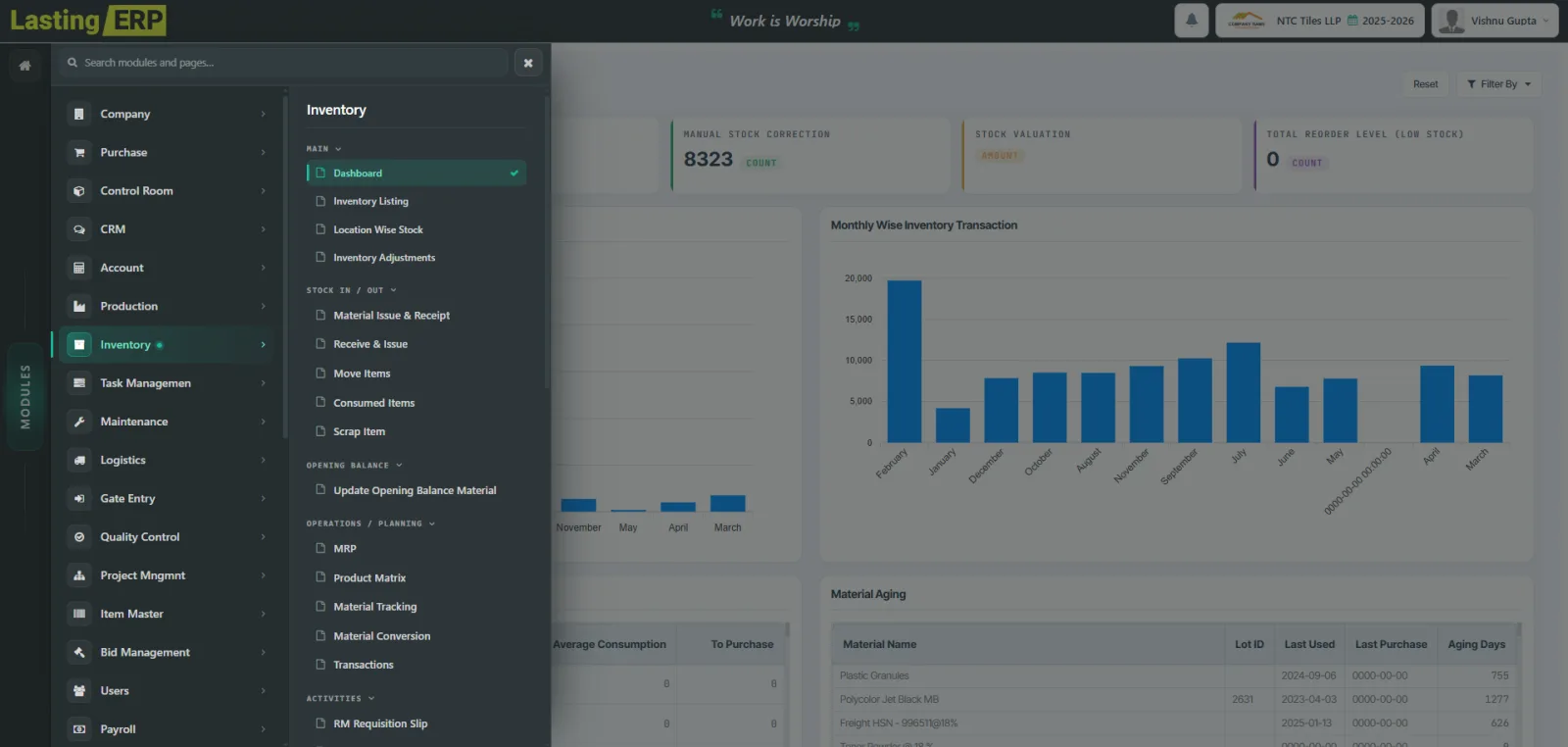Click the CRM chat icon
The width and height of the screenshot is (1568, 747).
79,229
